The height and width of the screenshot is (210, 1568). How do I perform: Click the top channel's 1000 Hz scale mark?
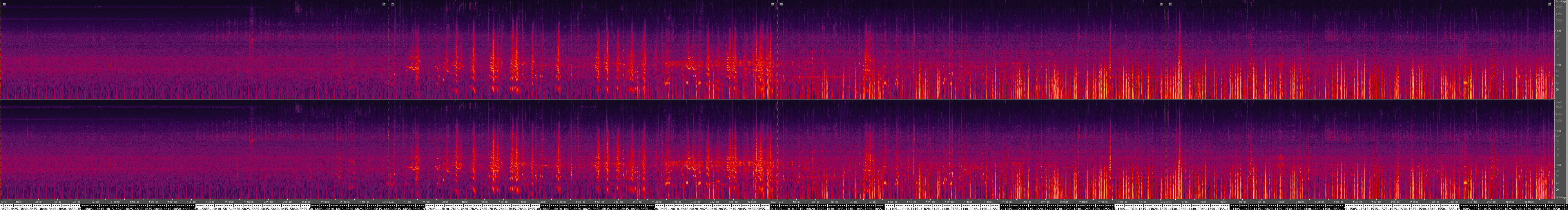pos(1559,30)
